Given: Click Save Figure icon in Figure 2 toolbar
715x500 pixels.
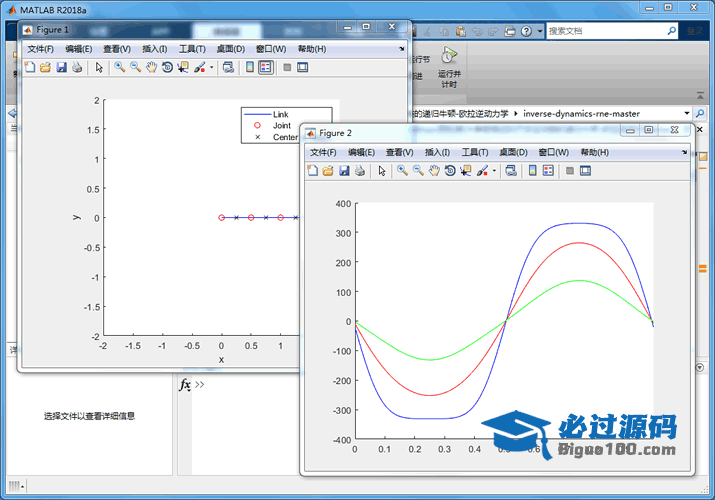Looking at the screenshot, I should [344, 171].
